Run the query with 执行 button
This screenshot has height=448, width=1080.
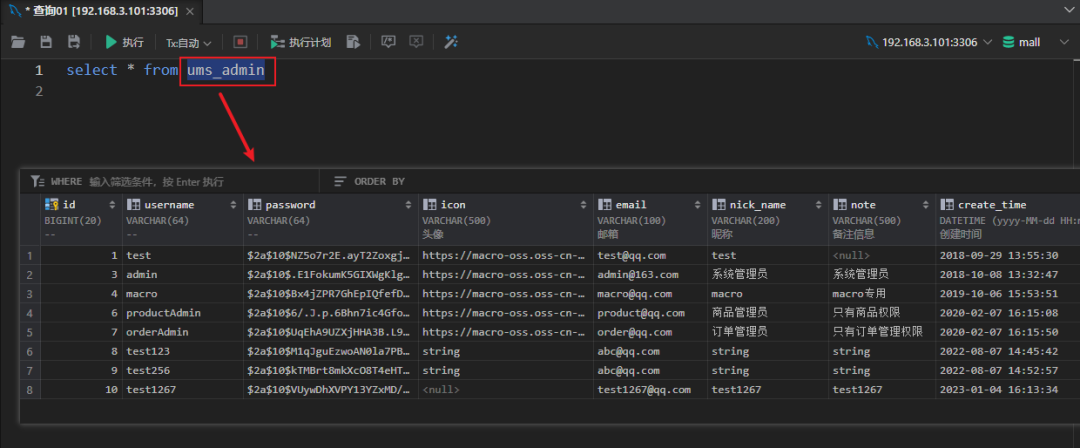pos(124,42)
